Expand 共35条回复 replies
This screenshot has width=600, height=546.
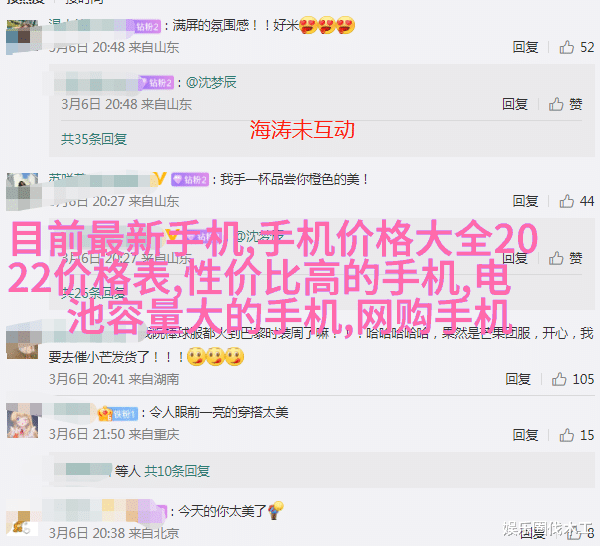tap(94, 139)
